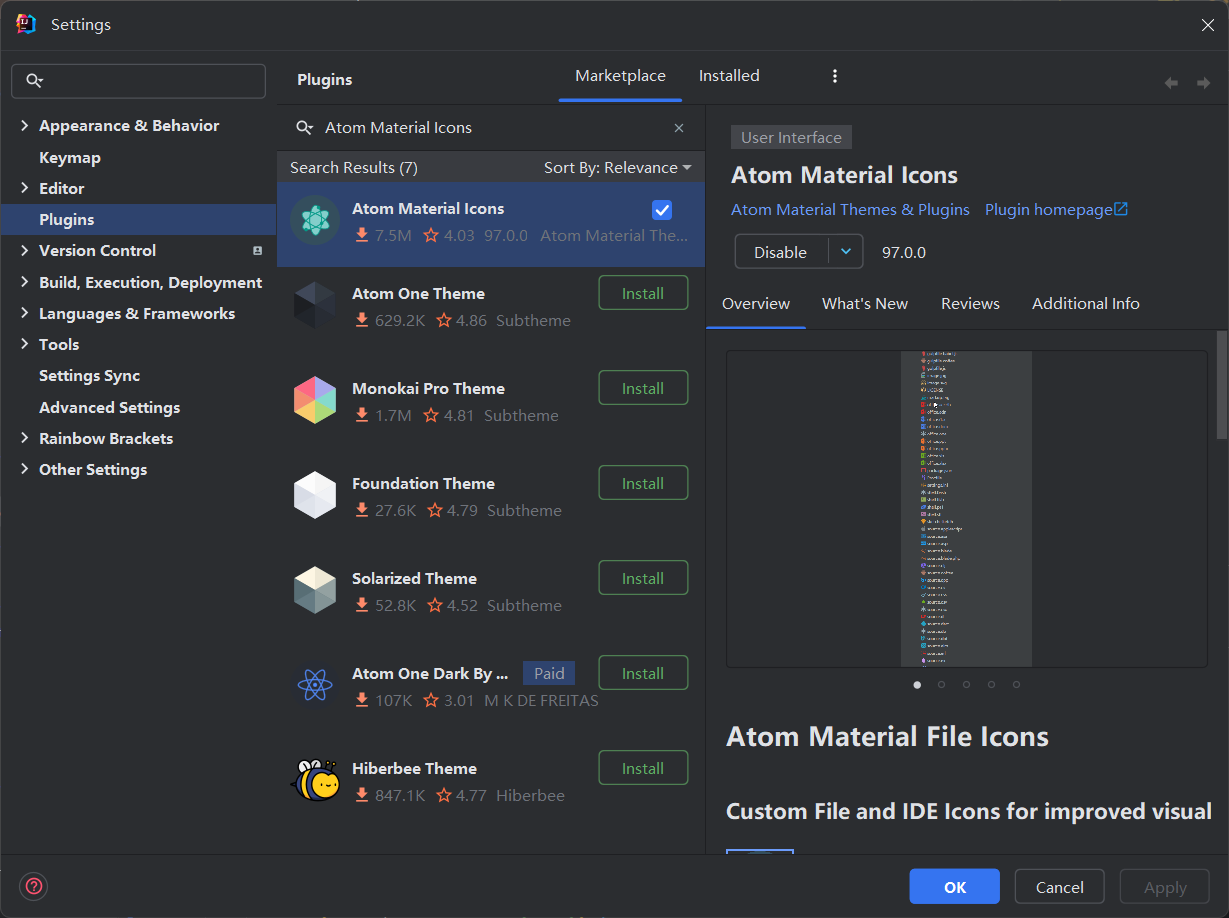1229x918 pixels.
Task: Click into the settings search field
Action: (138, 81)
